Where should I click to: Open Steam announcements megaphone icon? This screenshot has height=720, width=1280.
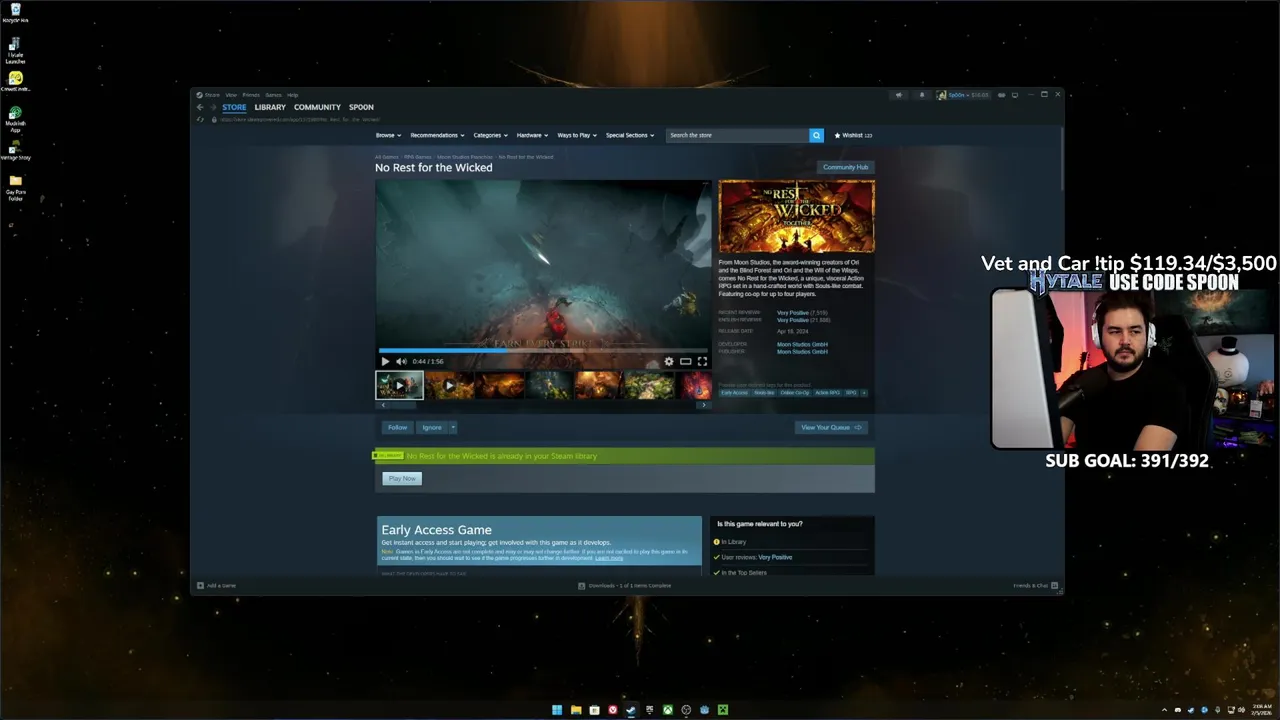pos(898,95)
